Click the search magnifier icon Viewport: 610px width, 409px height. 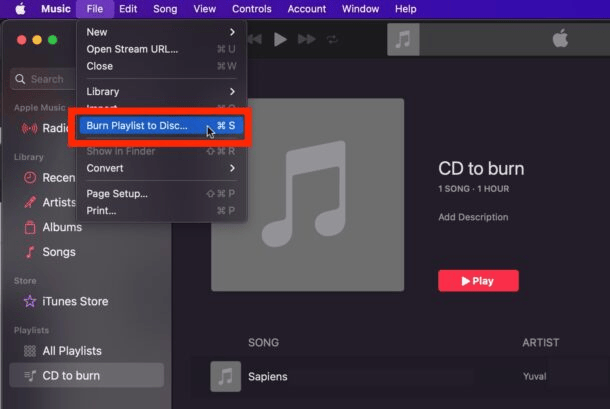pos(20,79)
